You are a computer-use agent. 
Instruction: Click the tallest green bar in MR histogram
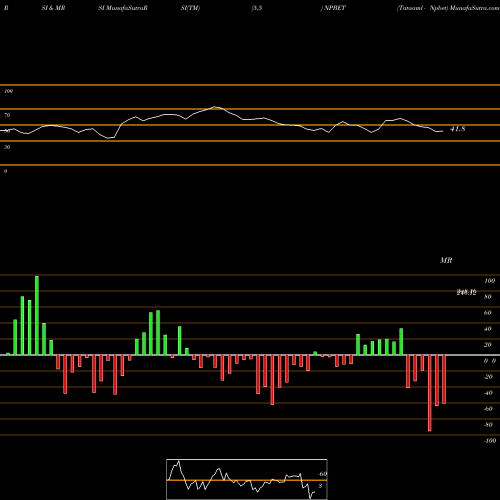tap(37, 315)
